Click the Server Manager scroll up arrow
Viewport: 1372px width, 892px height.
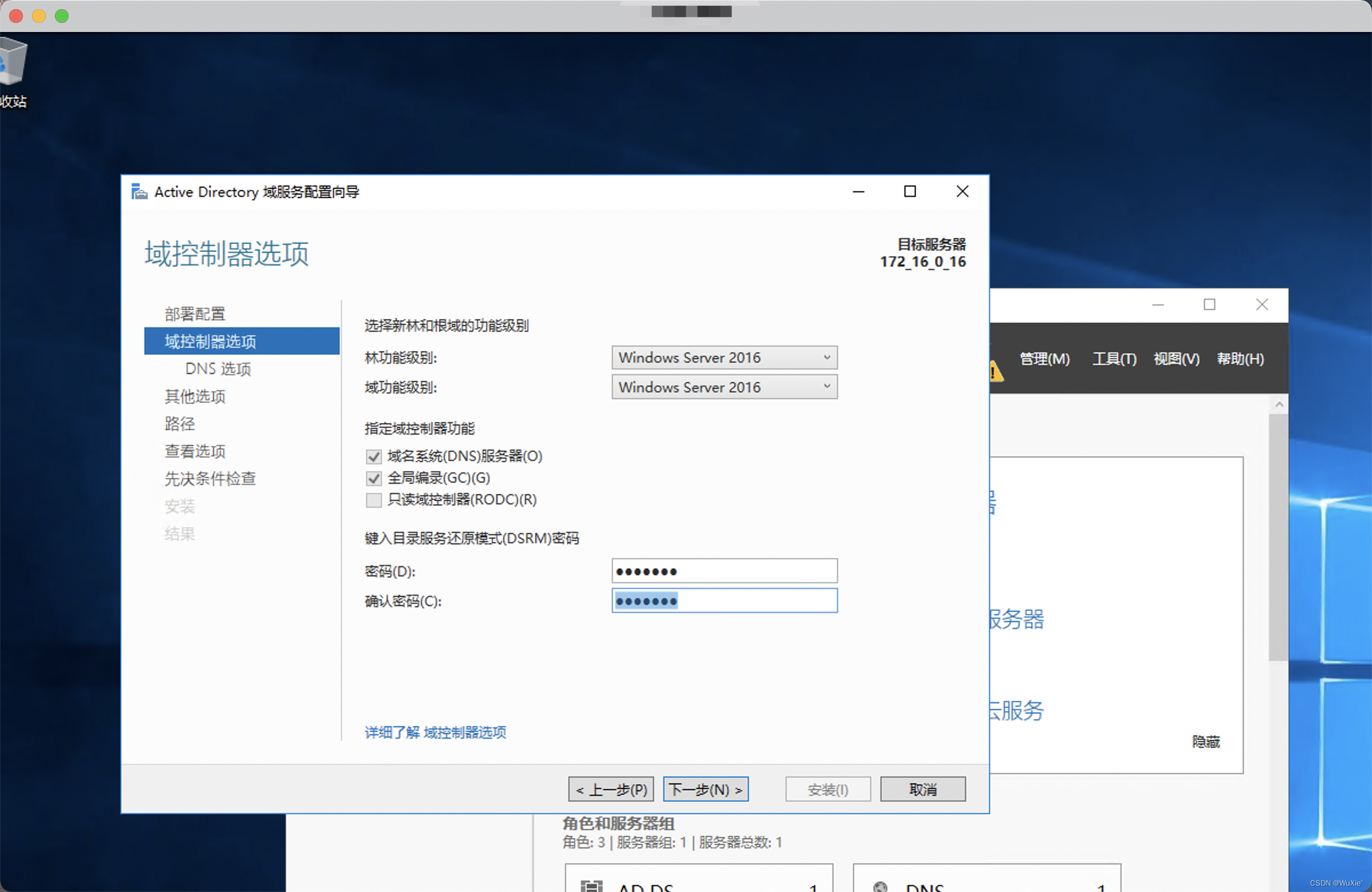tap(1279, 404)
